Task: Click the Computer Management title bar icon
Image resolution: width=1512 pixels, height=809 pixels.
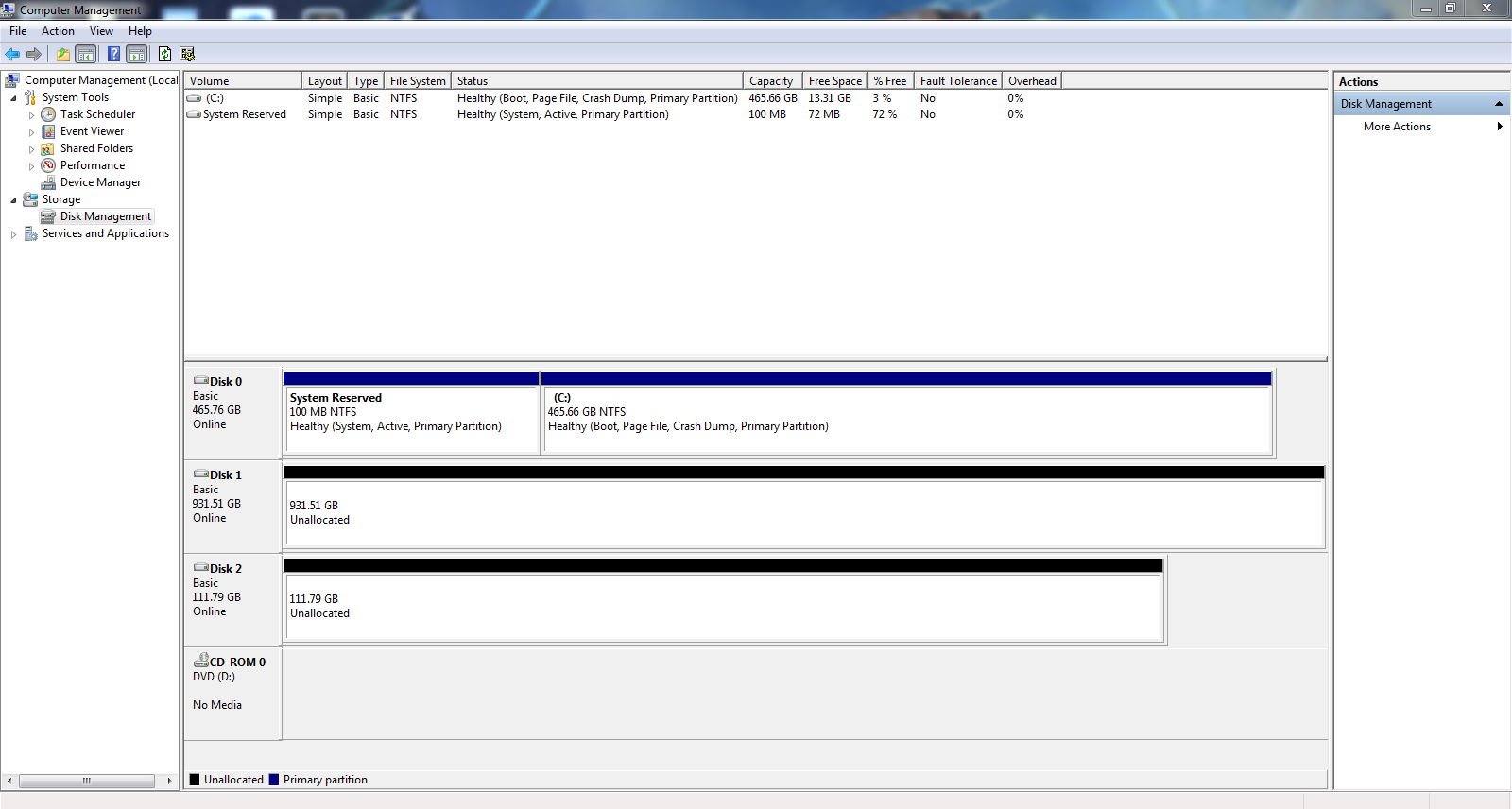Action: [9, 9]
